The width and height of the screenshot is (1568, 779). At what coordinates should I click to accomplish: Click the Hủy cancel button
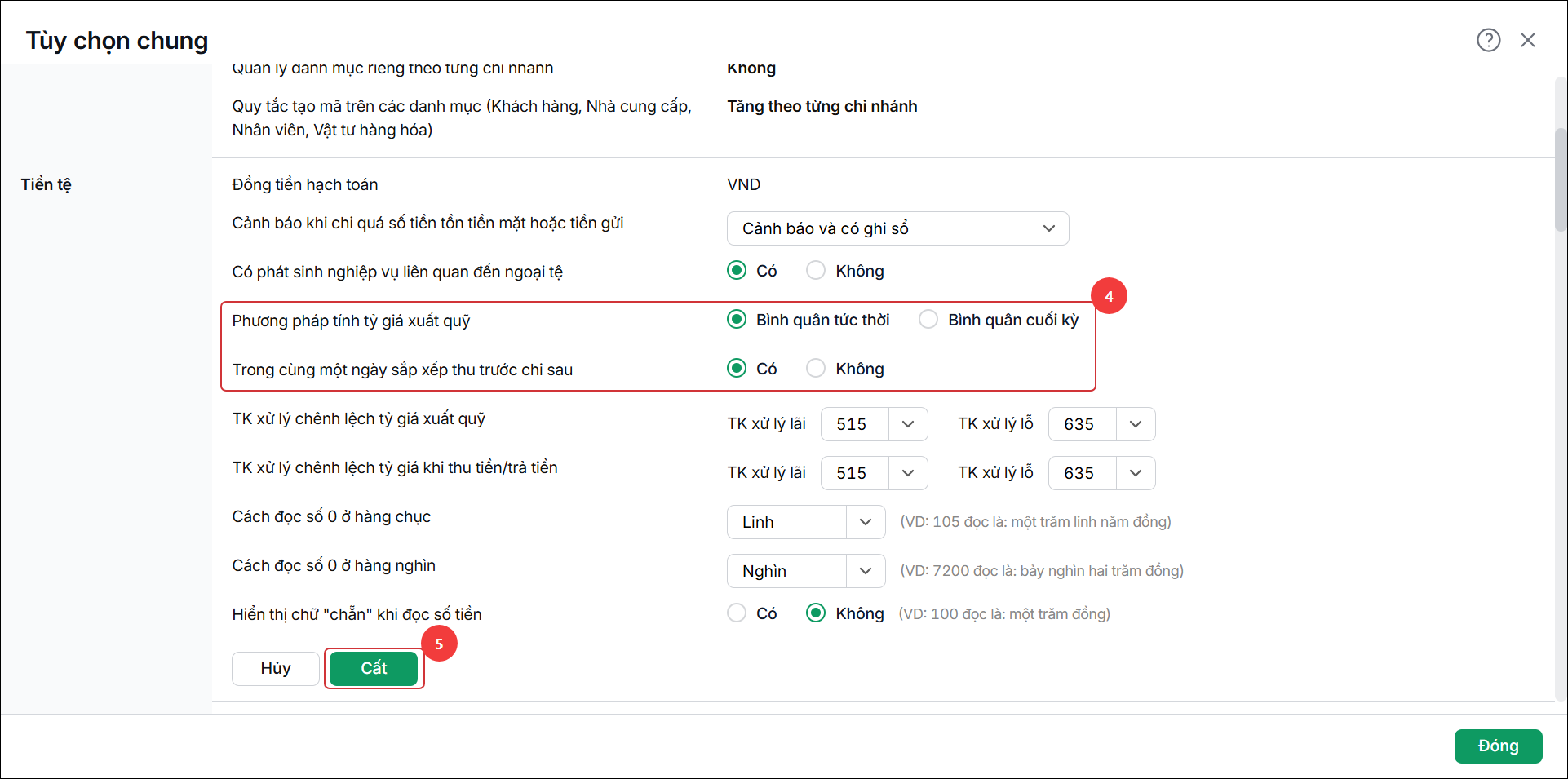[276, 668]
